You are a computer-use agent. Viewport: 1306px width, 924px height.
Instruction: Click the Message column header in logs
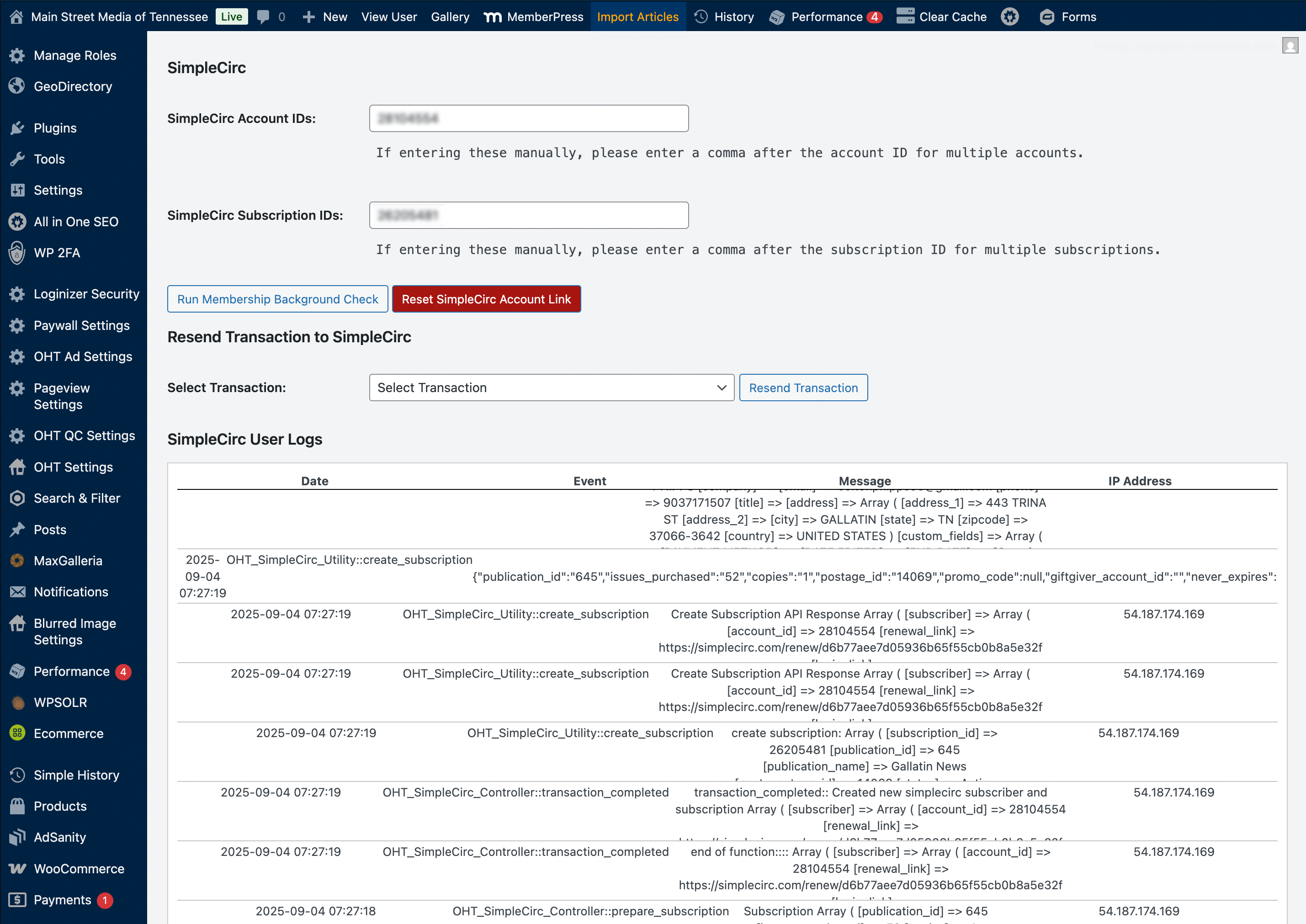click(x=865, y=481)
